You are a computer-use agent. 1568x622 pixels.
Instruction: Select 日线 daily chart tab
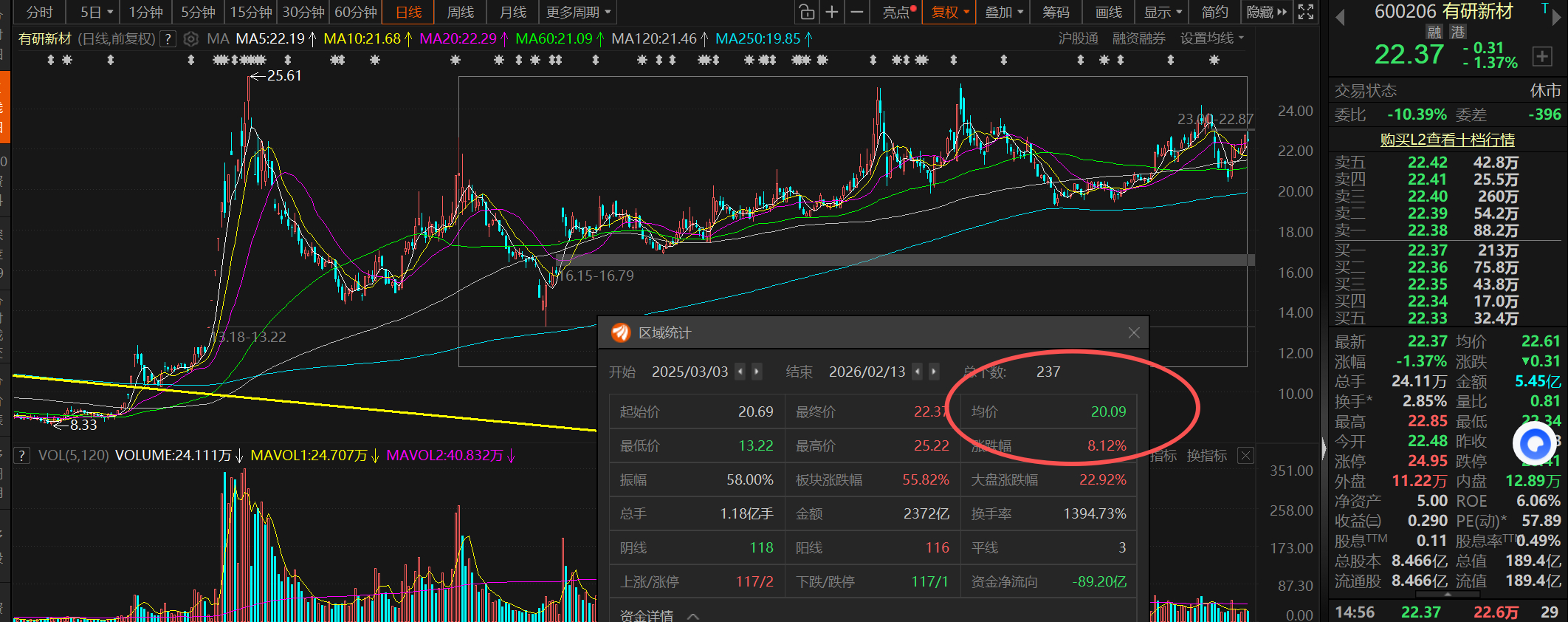point(408,12)
